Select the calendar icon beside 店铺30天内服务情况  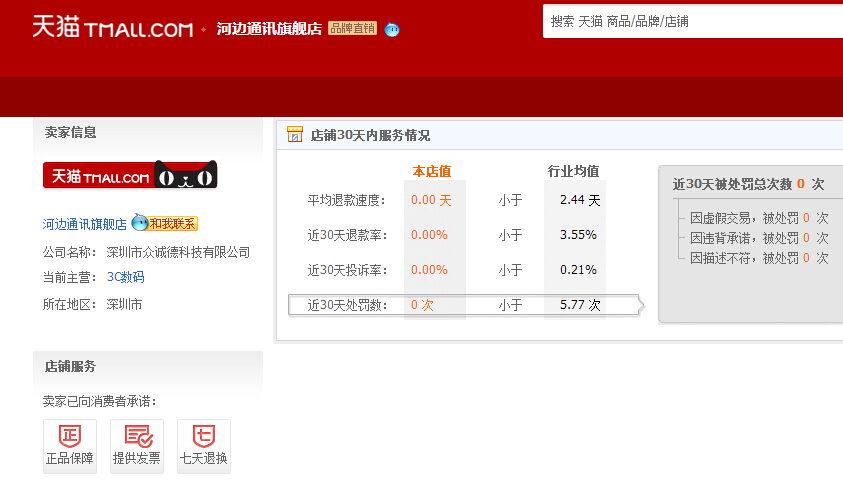pos(295,134)
